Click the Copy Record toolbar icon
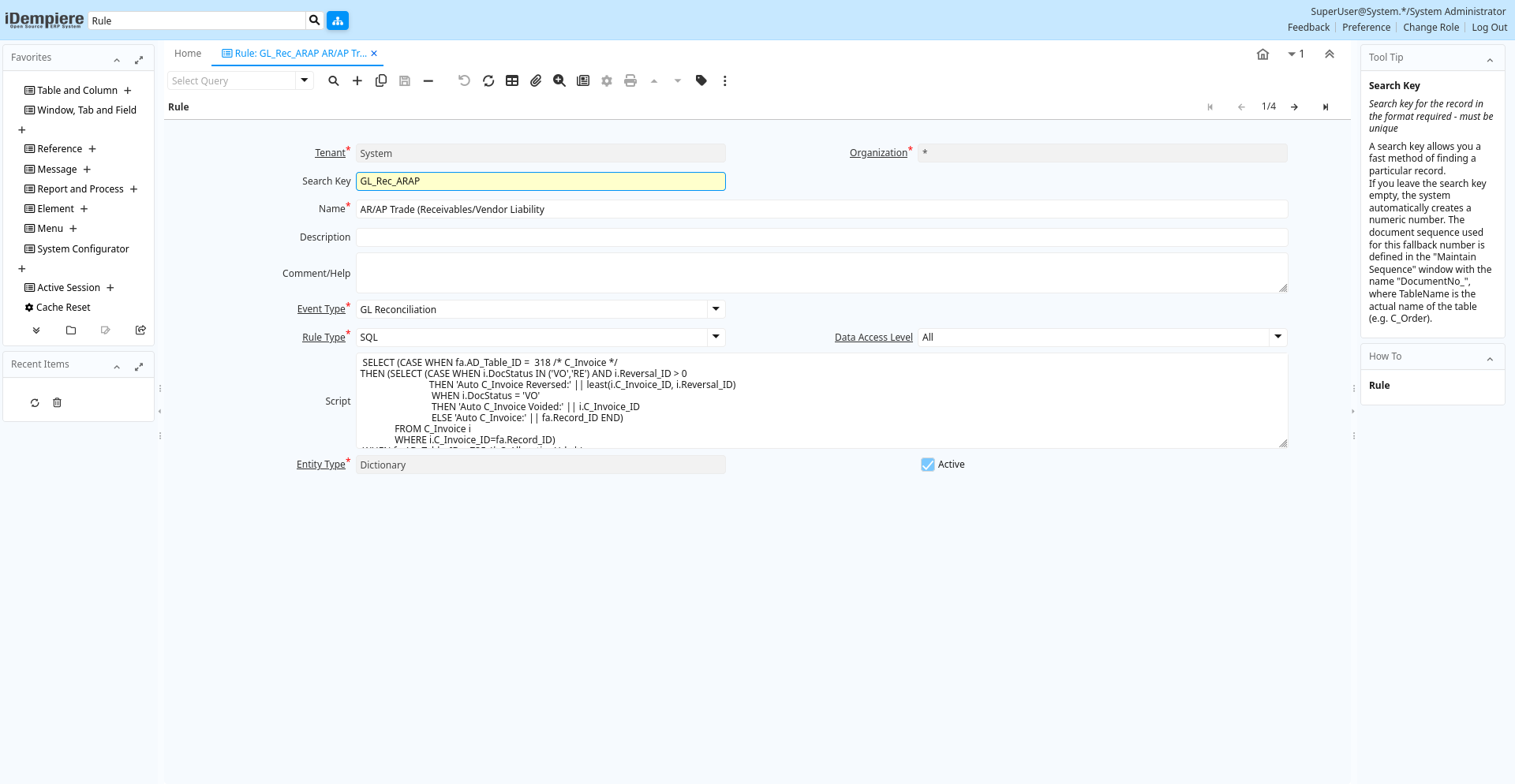This screenshot has height=784, width=1515. click(x=381, y=80)
